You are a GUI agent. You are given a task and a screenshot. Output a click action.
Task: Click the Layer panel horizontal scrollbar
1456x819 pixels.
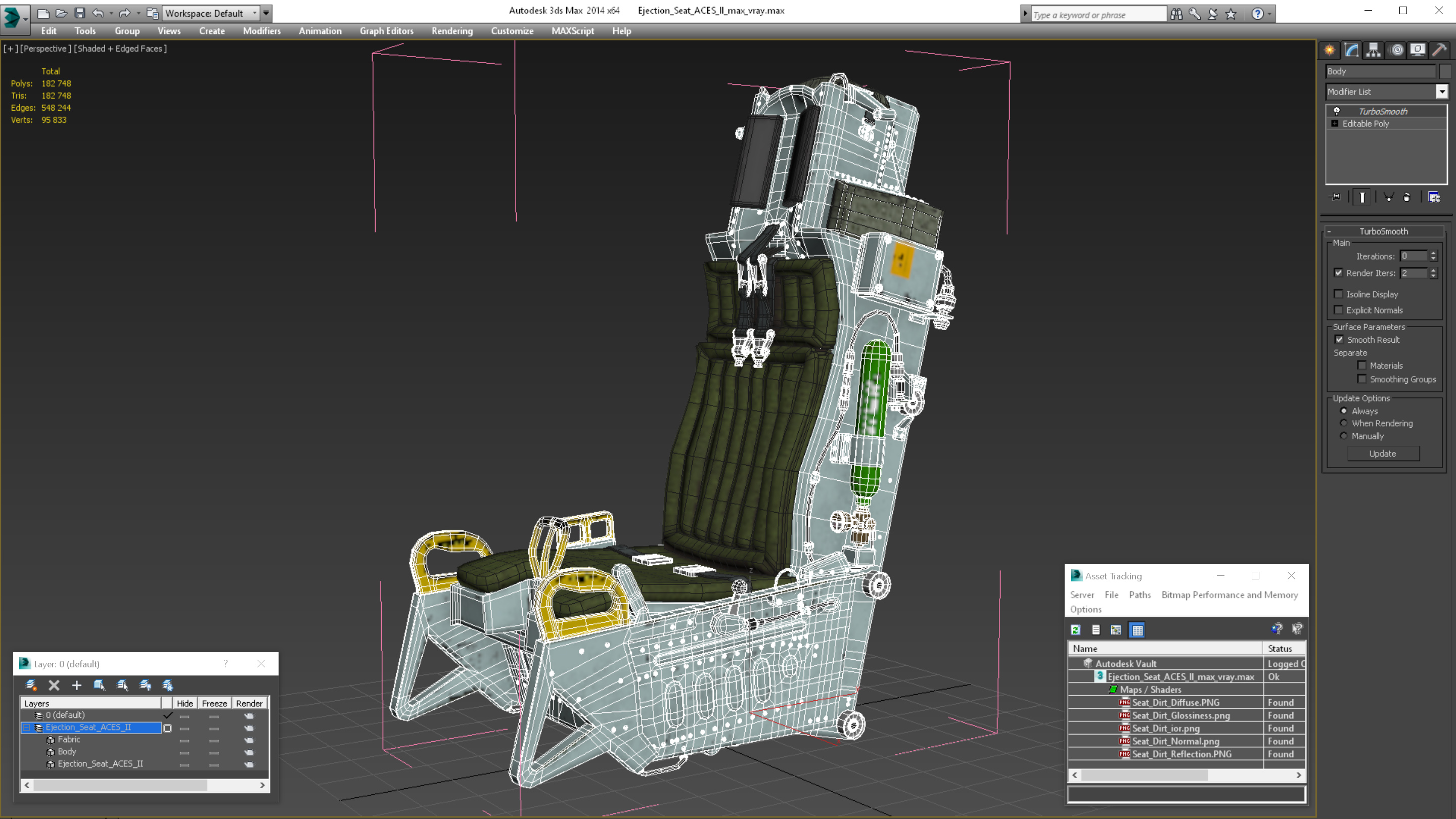click(120, 785)
